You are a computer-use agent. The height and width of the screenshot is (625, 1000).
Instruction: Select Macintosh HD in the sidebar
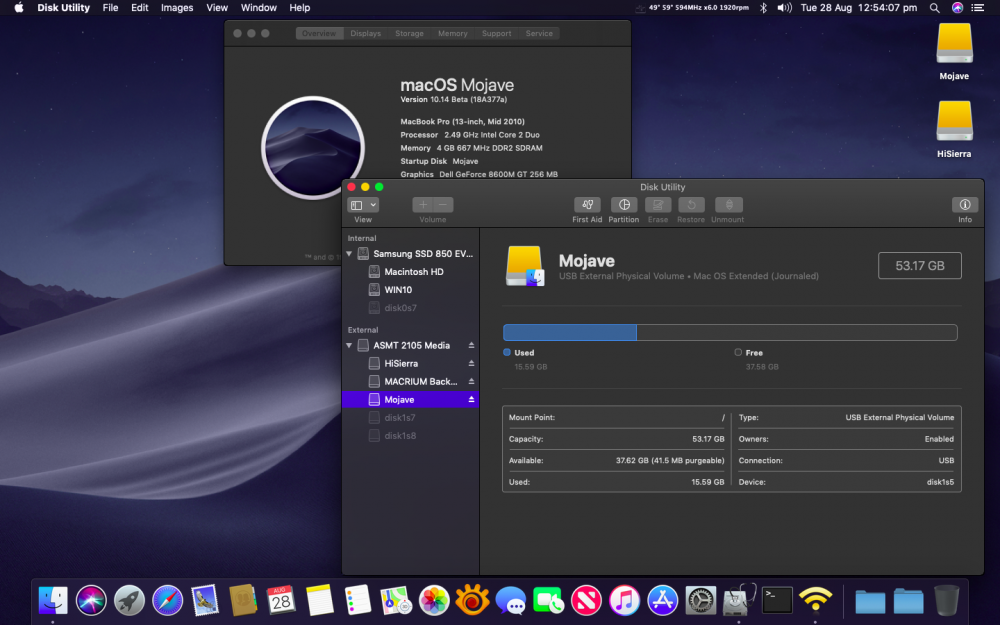click(x=411, y=272)
